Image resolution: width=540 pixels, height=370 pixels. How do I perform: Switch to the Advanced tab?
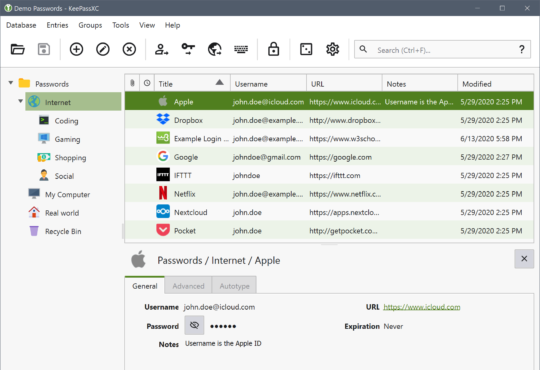click(x=188, y=286)
